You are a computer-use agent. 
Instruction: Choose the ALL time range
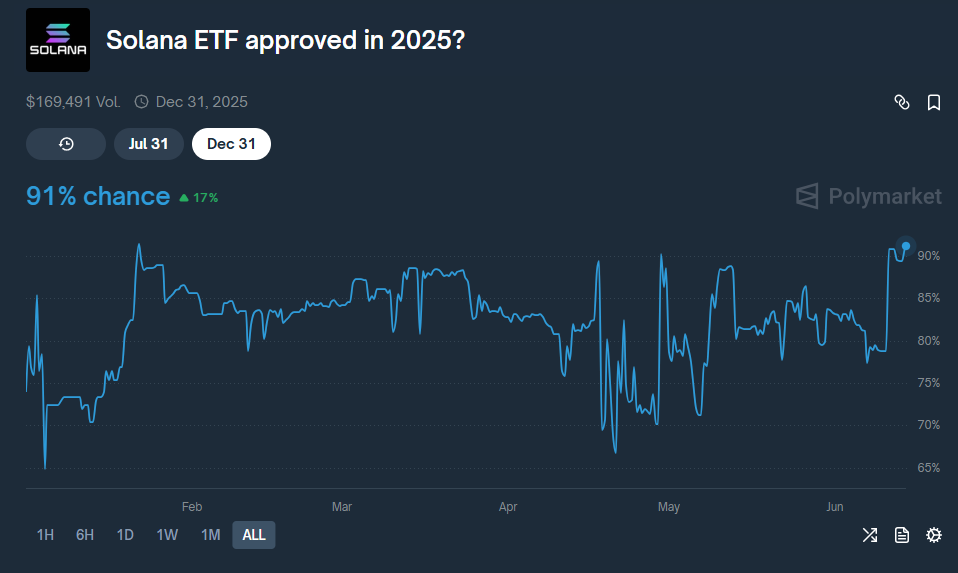[x=254, y=535]
